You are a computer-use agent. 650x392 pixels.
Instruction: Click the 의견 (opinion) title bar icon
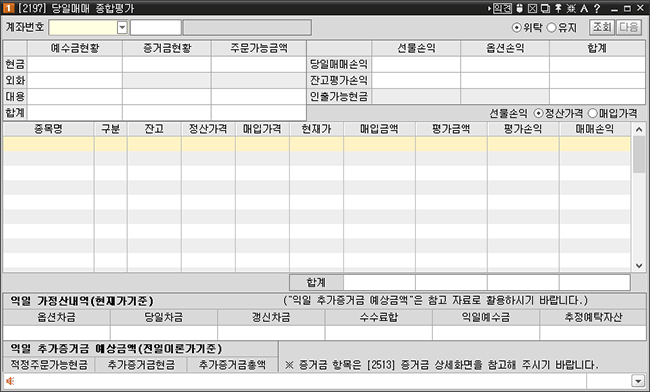pyautogui.click(x=502, y=8)
